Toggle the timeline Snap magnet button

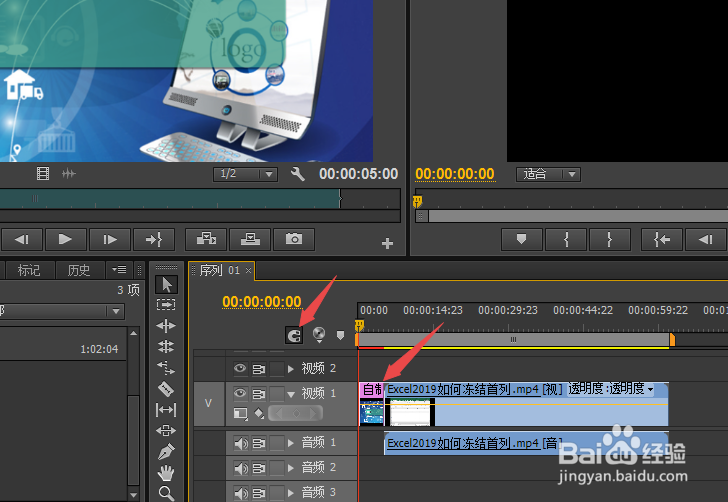tap(294, 335)
